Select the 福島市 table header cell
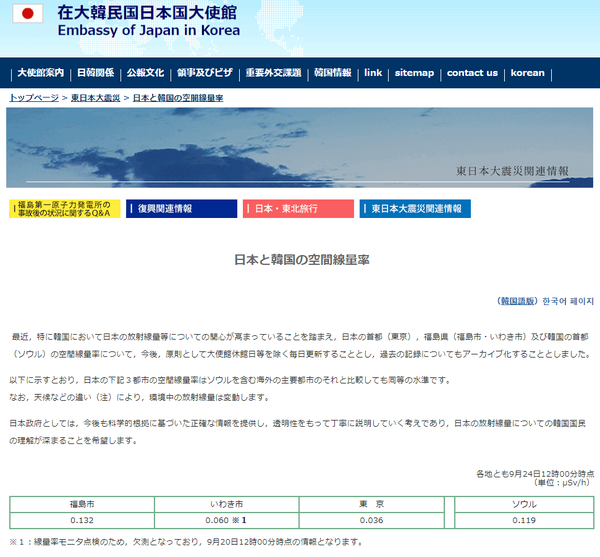 (x=82, y=504)
